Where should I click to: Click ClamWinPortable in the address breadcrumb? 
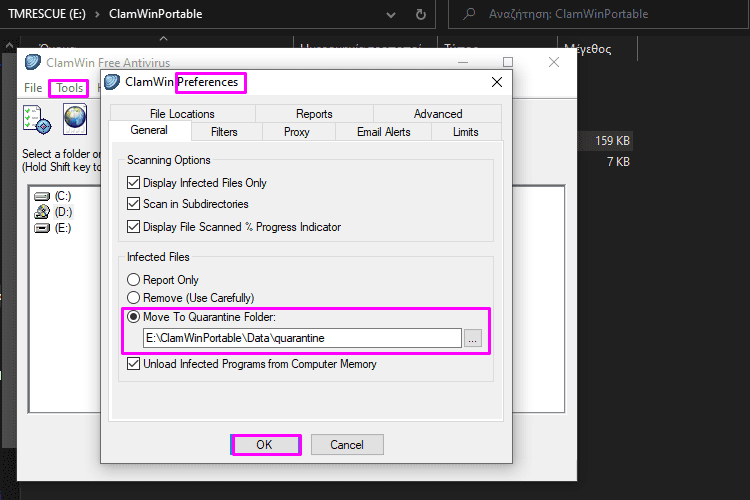(x=155, y=14)
